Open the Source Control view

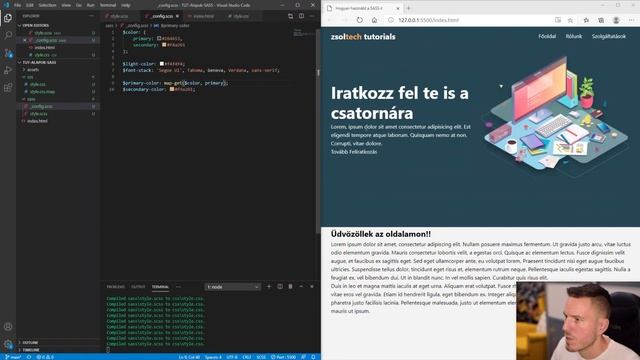(8, 53)
